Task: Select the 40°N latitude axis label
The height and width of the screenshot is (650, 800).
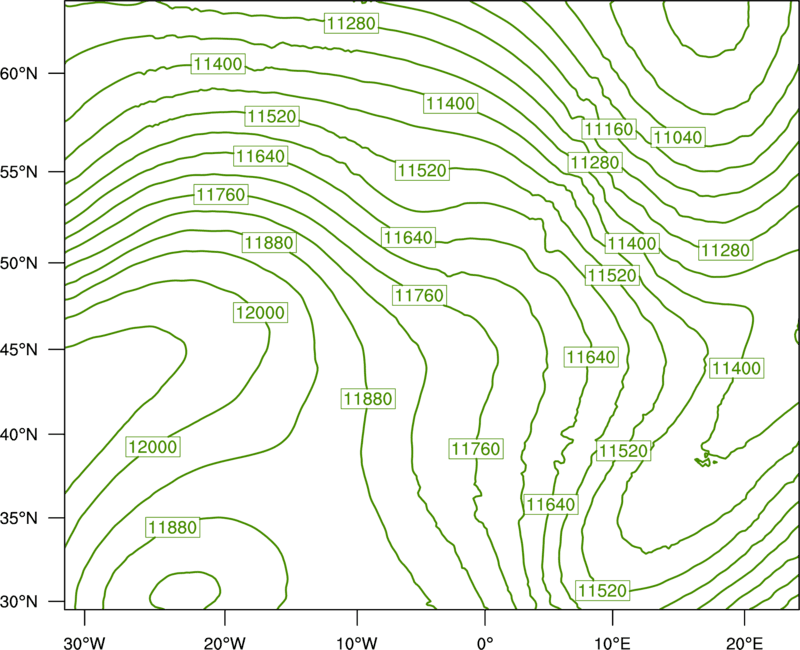Action: click(x=19, y=435)
